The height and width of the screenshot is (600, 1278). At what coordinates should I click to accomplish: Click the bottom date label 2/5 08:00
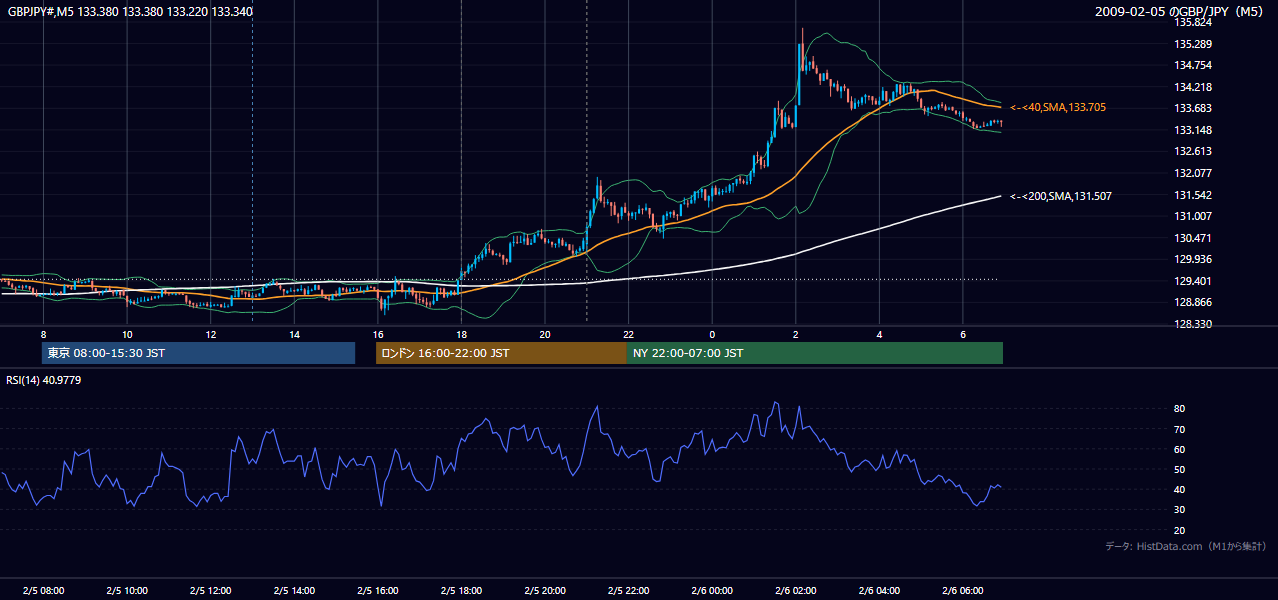point(43,590)
